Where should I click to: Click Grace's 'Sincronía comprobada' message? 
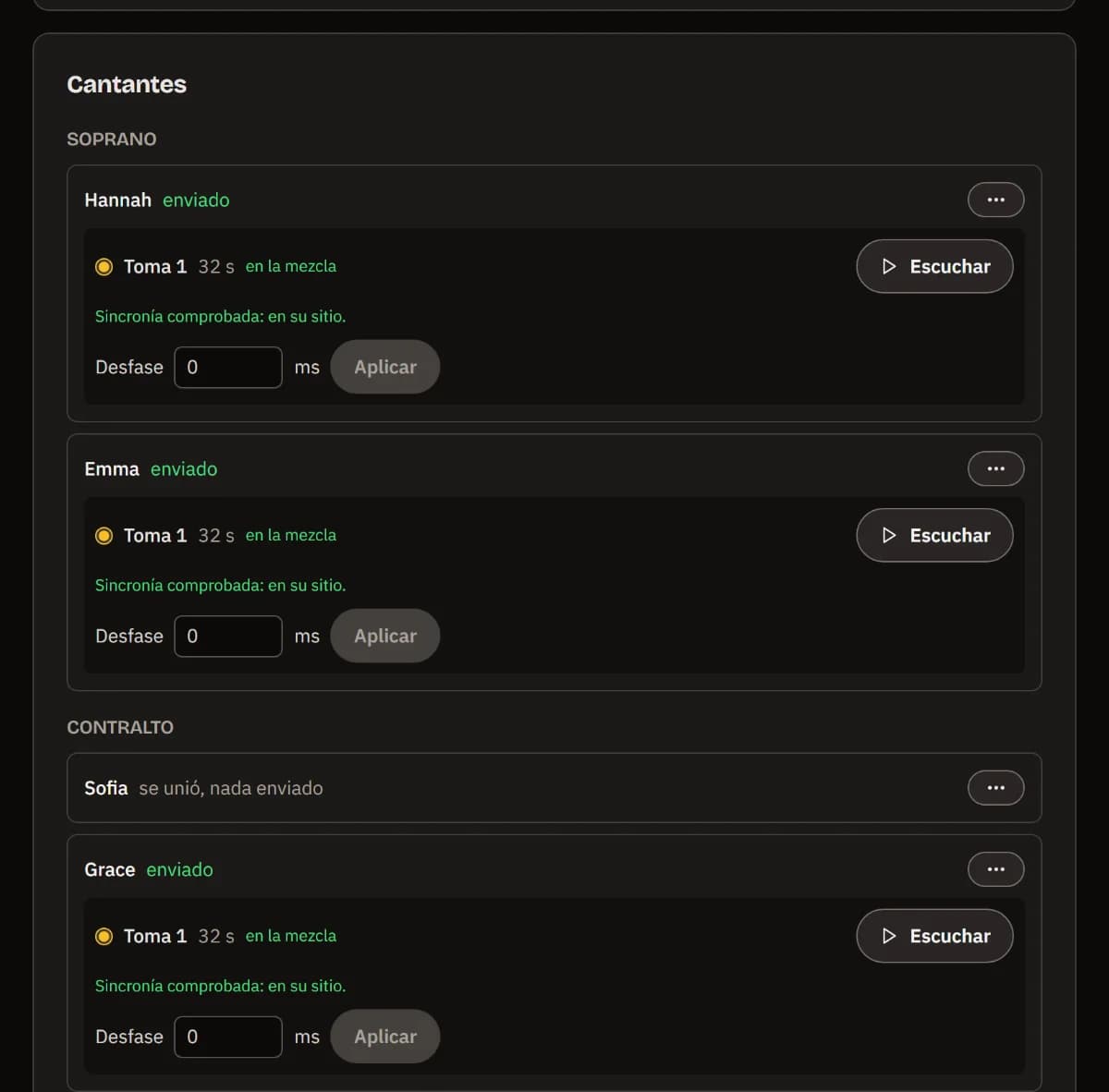[221, 986]
